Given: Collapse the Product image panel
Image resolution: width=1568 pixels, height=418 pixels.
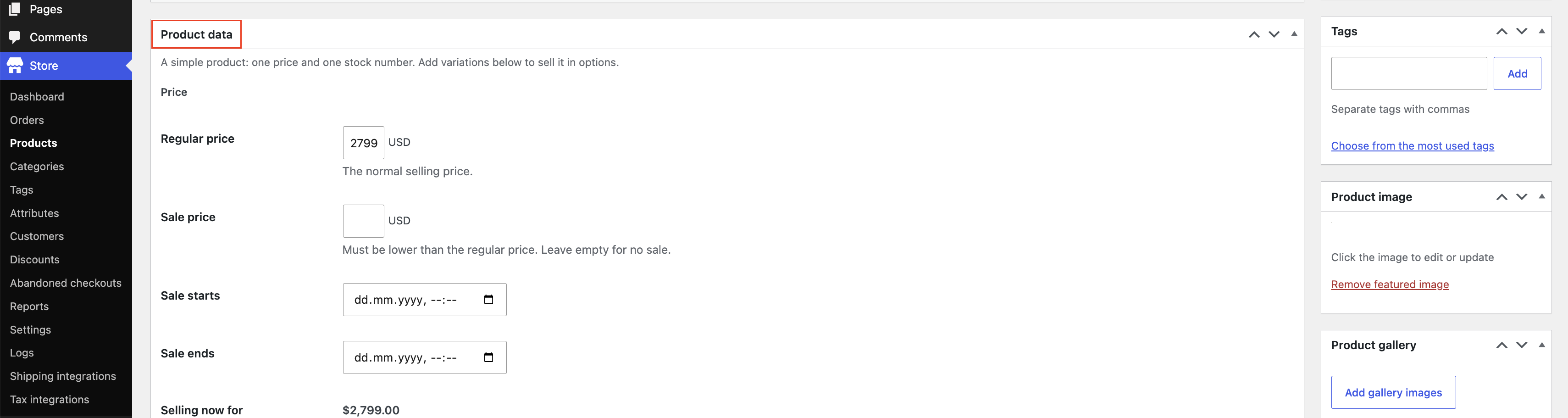Looking at the screenshot, I should (x=1542, y=196).
